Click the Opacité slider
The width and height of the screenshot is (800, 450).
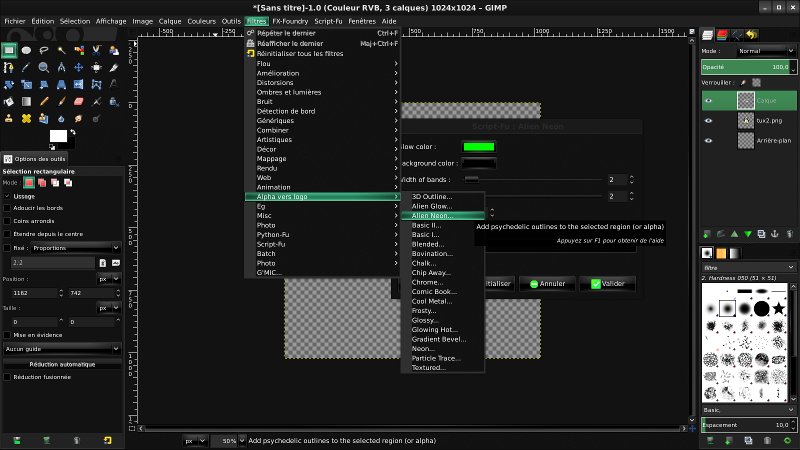pos(748,67)
